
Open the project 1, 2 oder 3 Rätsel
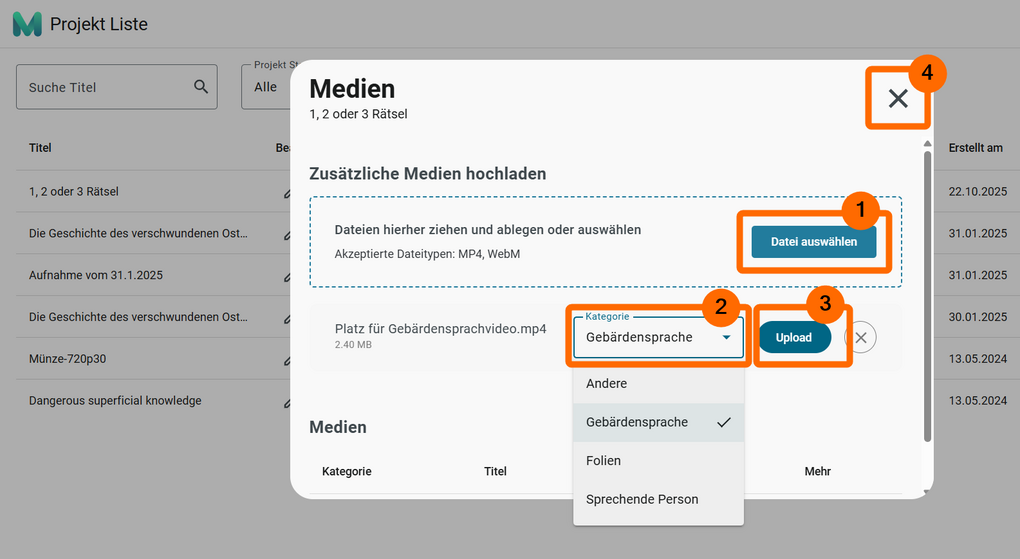pyautogui.click(x=74, y=191)
